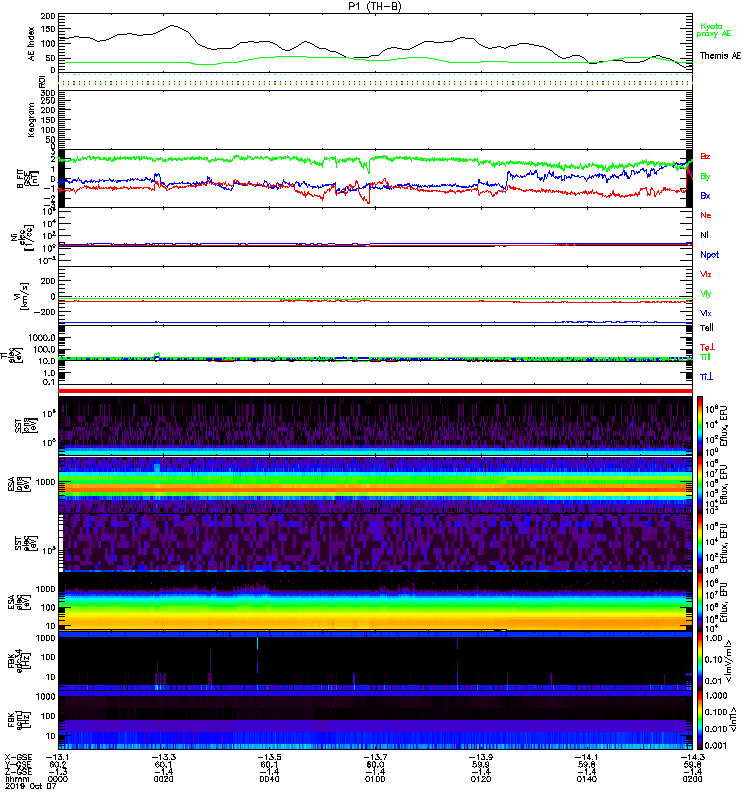Click the 150 tick on AE Index axis

(48, 30)
